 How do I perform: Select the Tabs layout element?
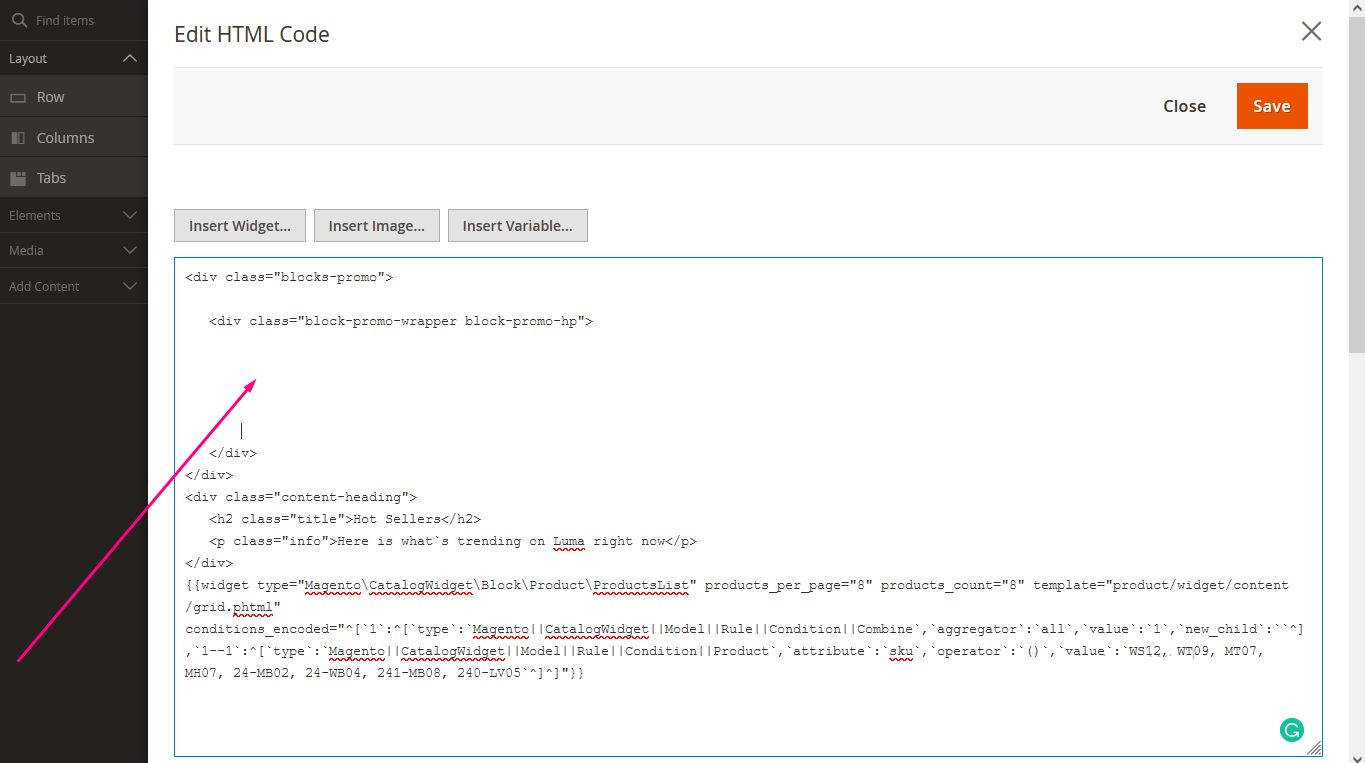click(x=50, y=177)
